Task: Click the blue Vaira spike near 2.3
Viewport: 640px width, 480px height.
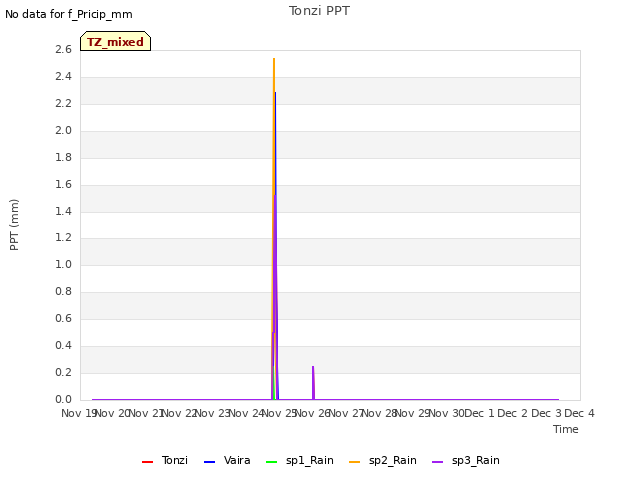Action: (276, 94)
